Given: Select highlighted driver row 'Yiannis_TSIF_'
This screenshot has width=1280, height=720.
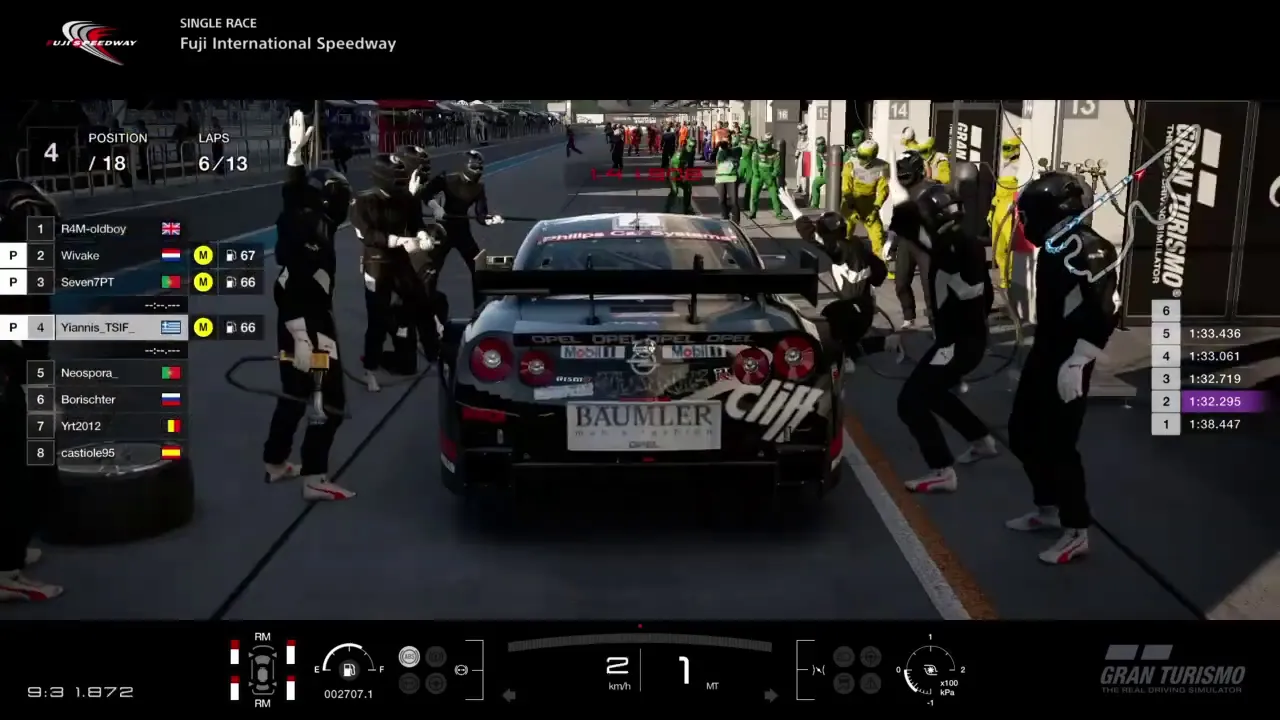Looking at the screenshot, I should (x=107, y=327).
